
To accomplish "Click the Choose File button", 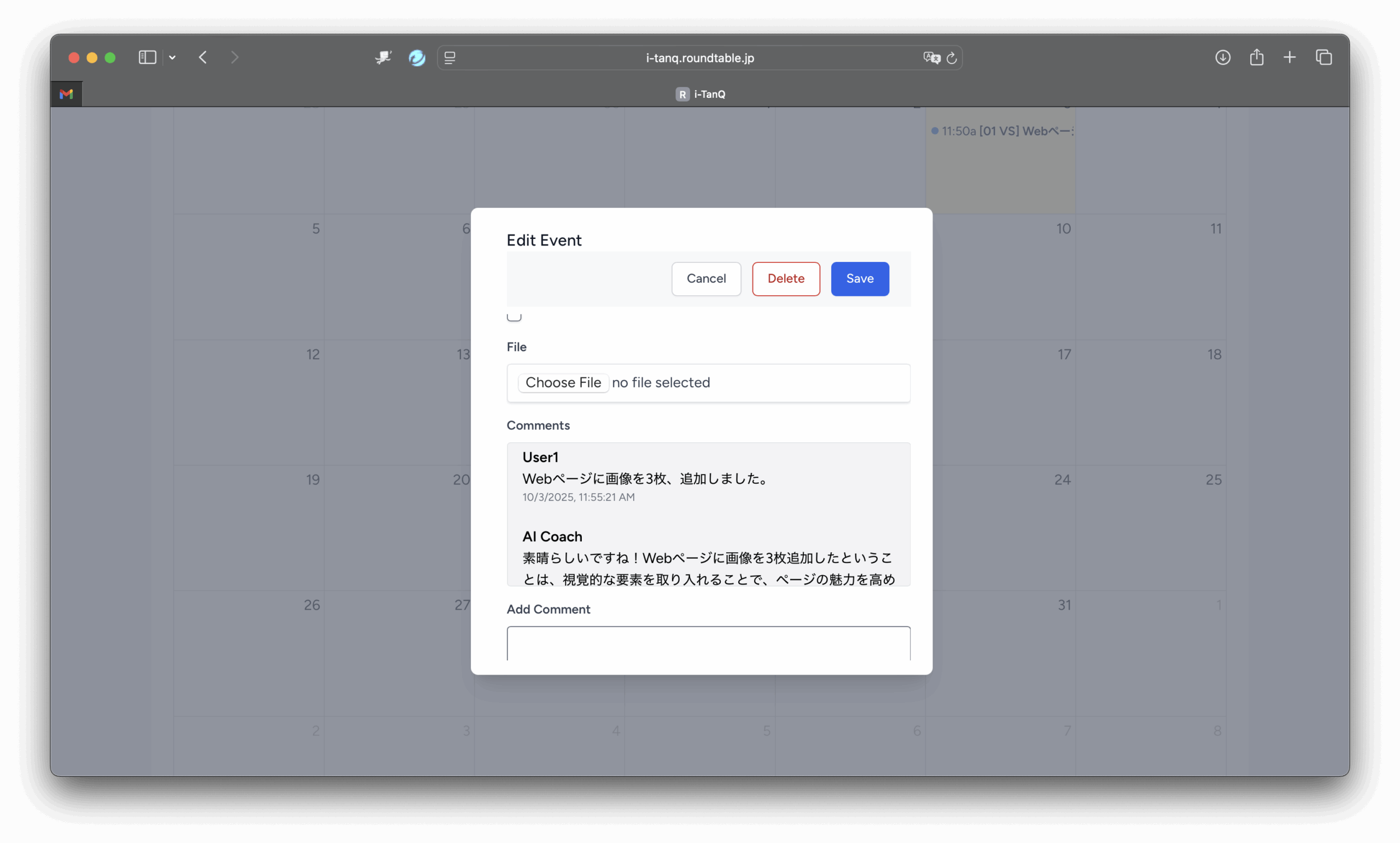I will (563, 382).
